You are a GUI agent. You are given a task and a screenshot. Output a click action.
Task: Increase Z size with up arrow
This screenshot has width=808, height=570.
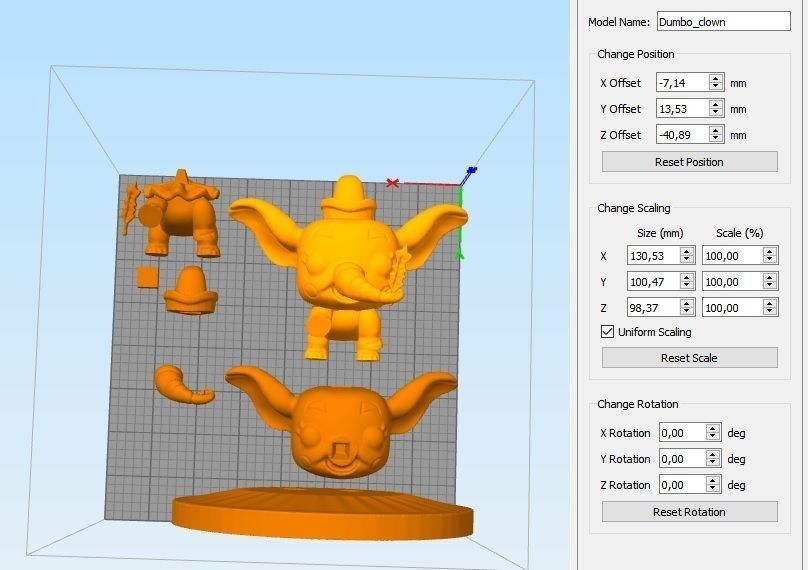tap(687, 304)
